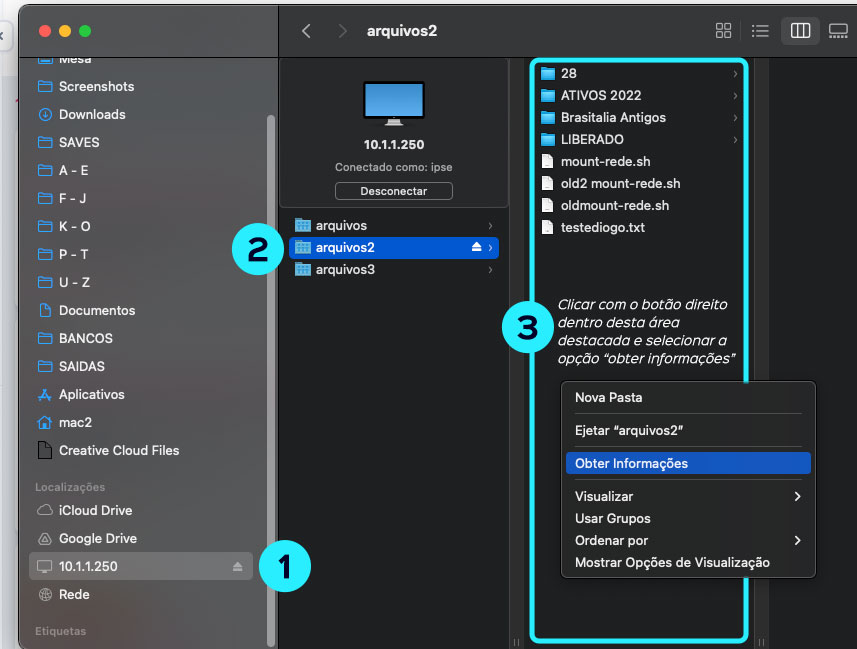This screenshot has width=857, height=649.
Task: Switch to gallery view
Action: [838, 31]
